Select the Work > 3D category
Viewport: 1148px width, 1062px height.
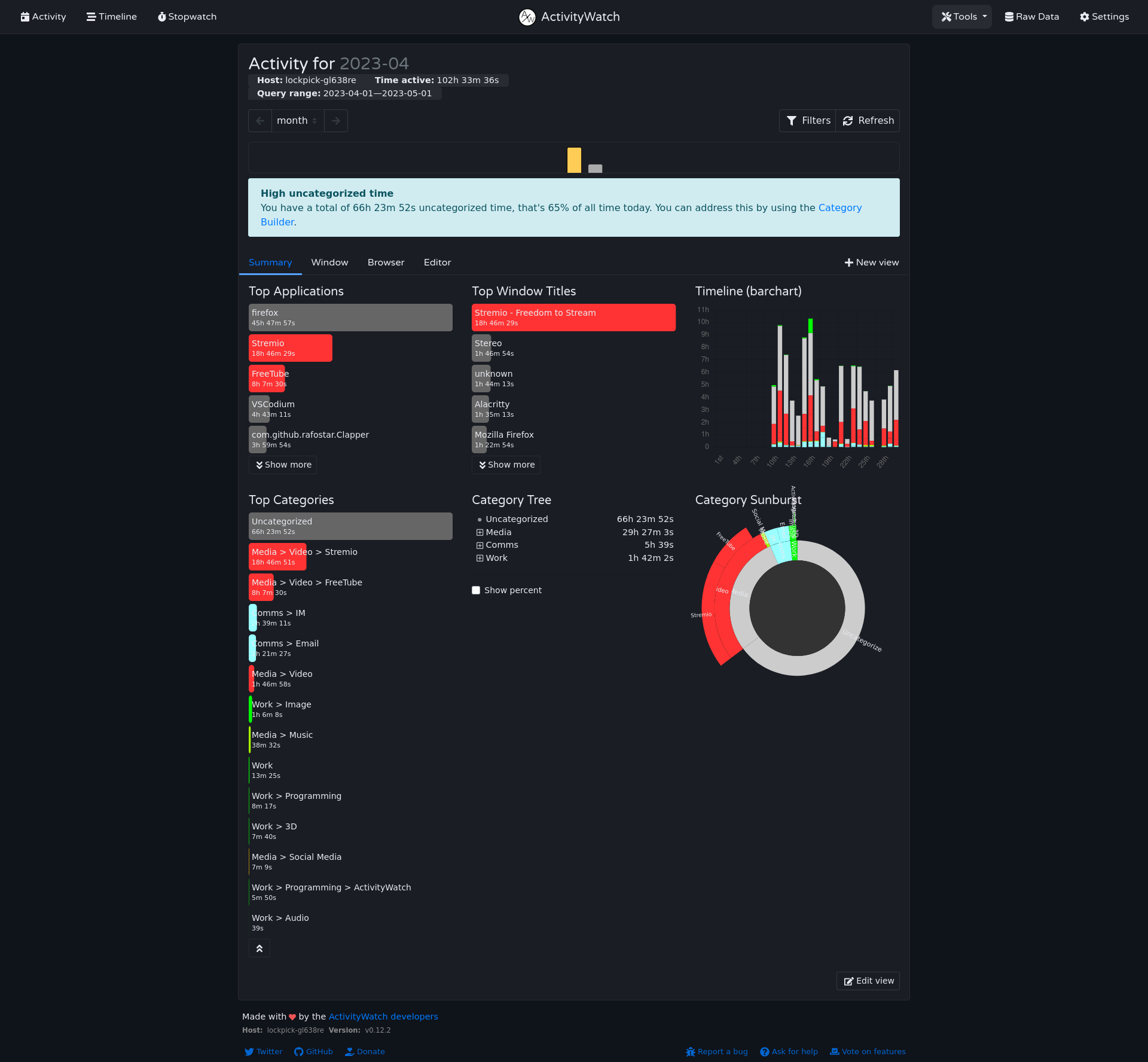coord(274,831)
